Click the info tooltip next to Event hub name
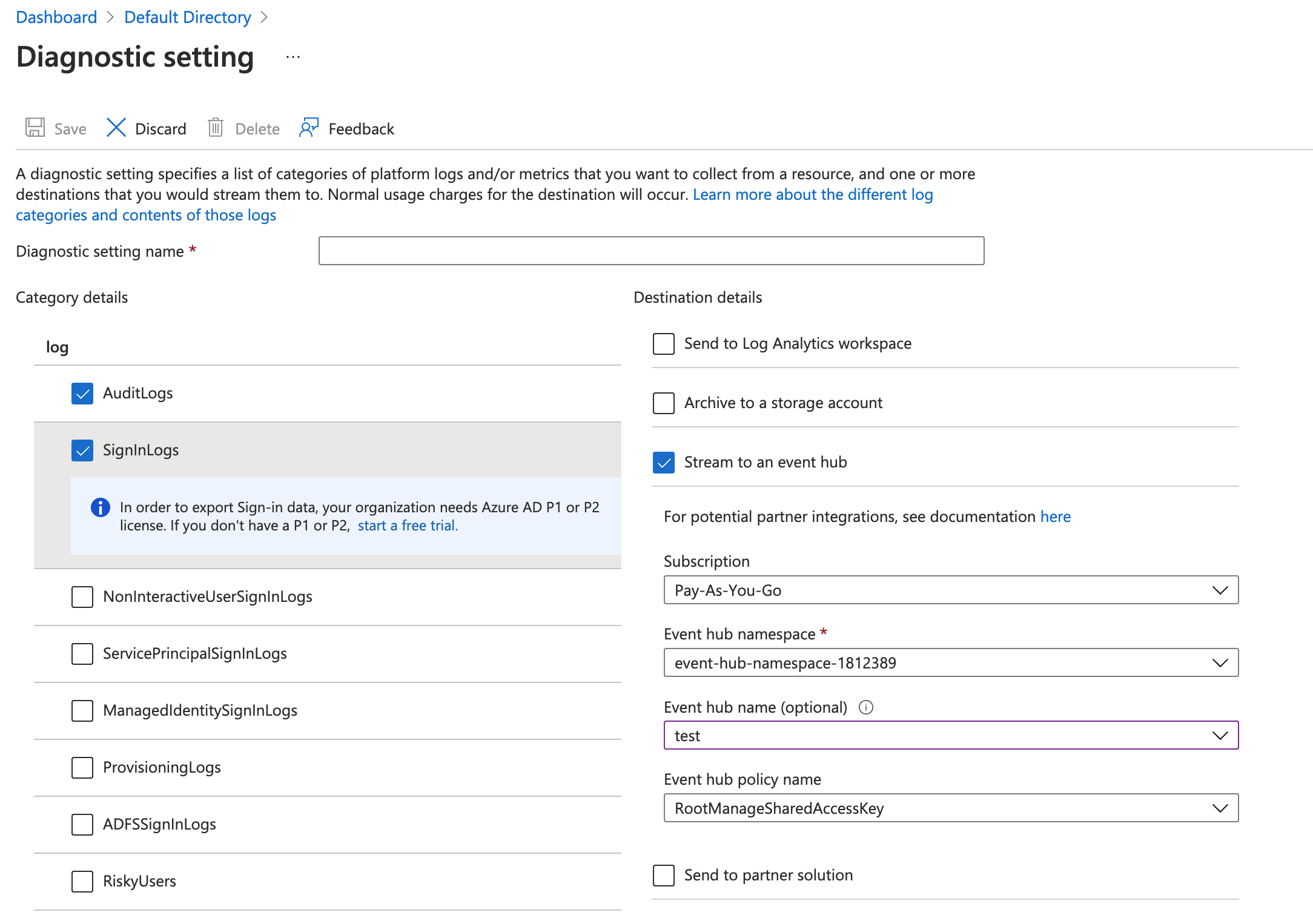 866,707
